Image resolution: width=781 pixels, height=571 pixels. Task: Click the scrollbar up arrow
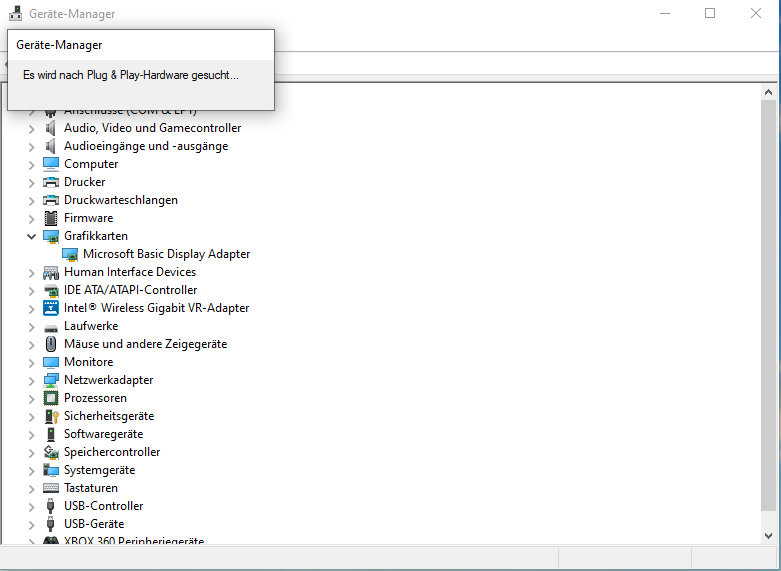click(x=768, y=92)
